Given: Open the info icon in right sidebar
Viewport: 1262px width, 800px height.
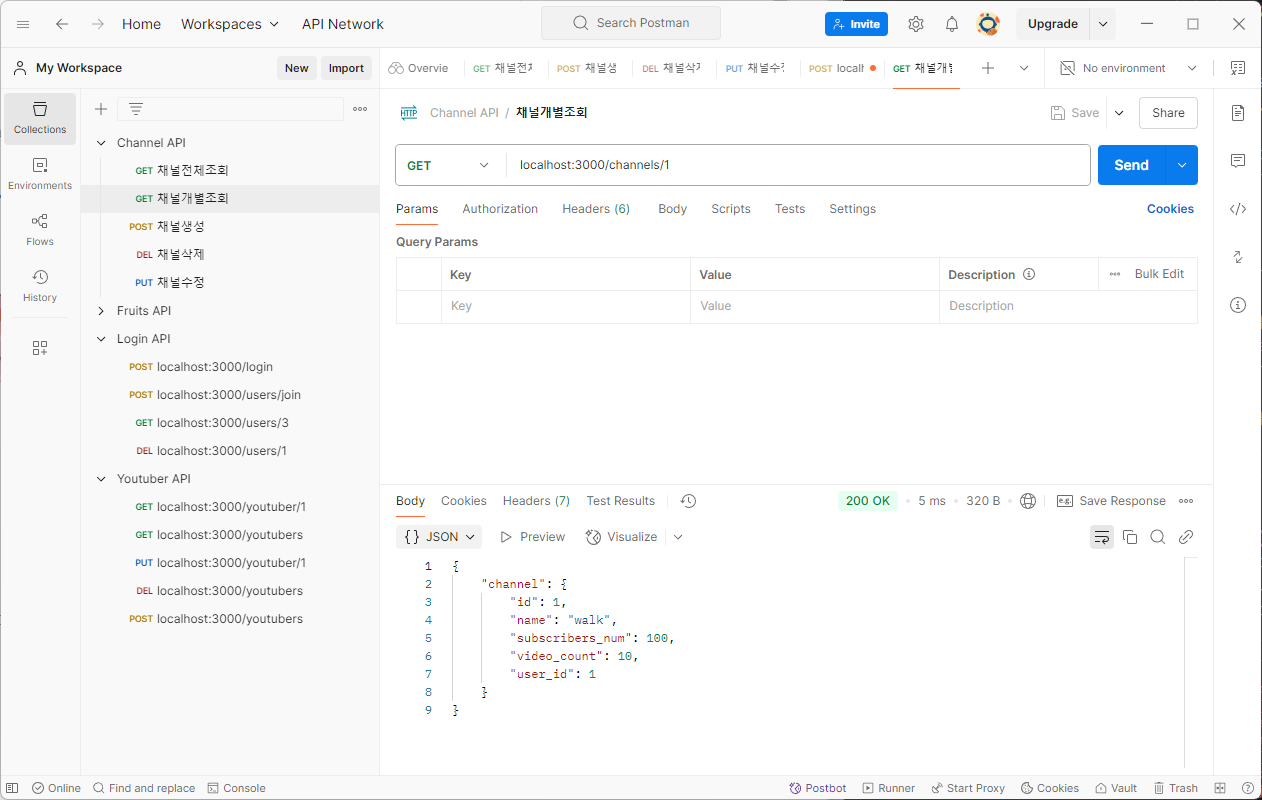Looking at the screenshot, I should click(1238, 305).
